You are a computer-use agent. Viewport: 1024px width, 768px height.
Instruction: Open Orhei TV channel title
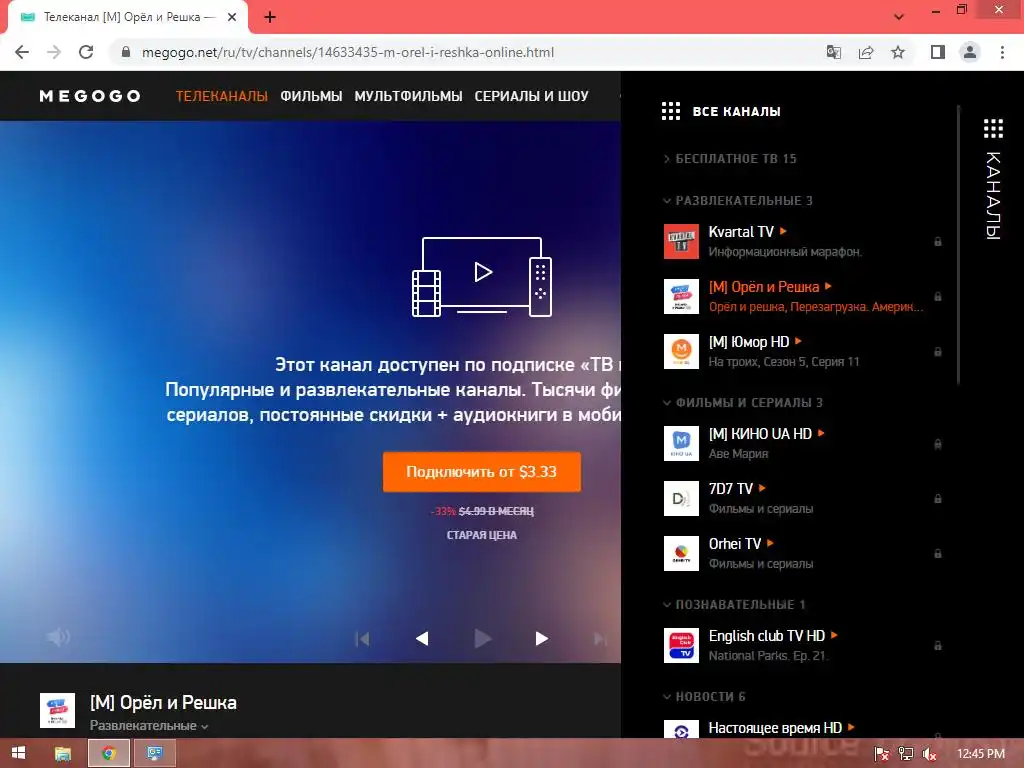pyautogui.click(x=735, y=543)
